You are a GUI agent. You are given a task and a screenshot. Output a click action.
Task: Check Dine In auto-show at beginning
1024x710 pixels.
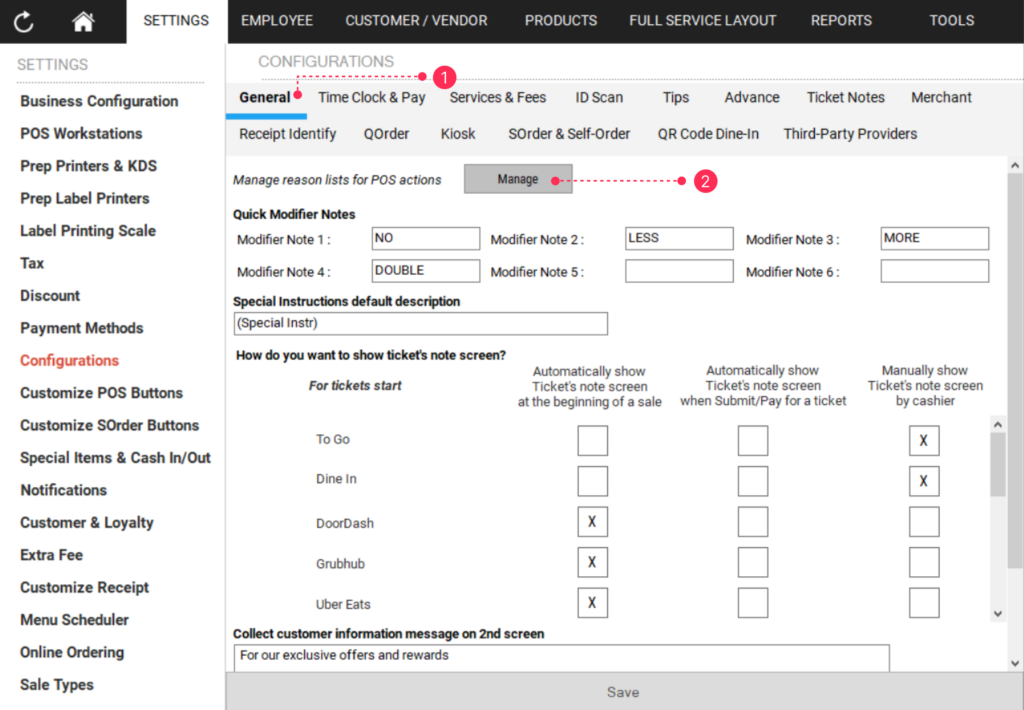pos(592,481)
